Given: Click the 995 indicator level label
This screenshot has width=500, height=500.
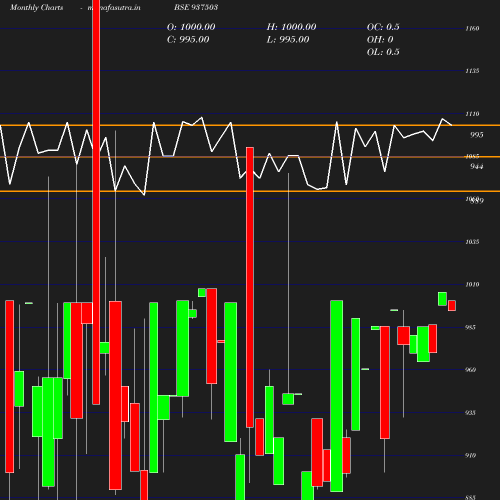Looking at the screenshot, I should point(477,135).
